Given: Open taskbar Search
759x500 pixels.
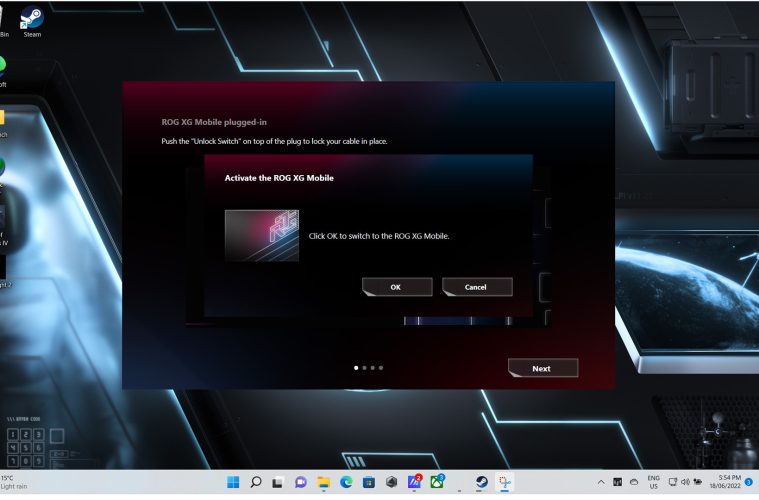Looking at the screenshot, I should [x=256, y=482].
